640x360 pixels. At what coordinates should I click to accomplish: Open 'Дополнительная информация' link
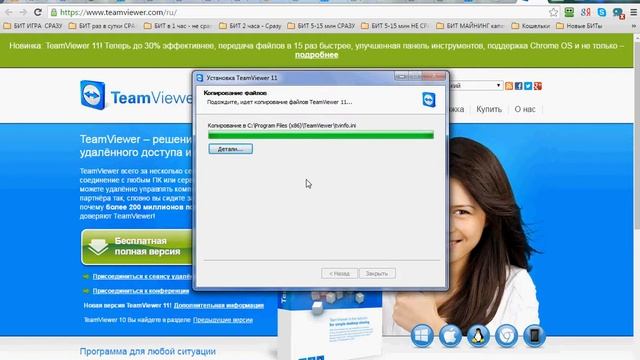pyautogui.click(x=219, y=305)
